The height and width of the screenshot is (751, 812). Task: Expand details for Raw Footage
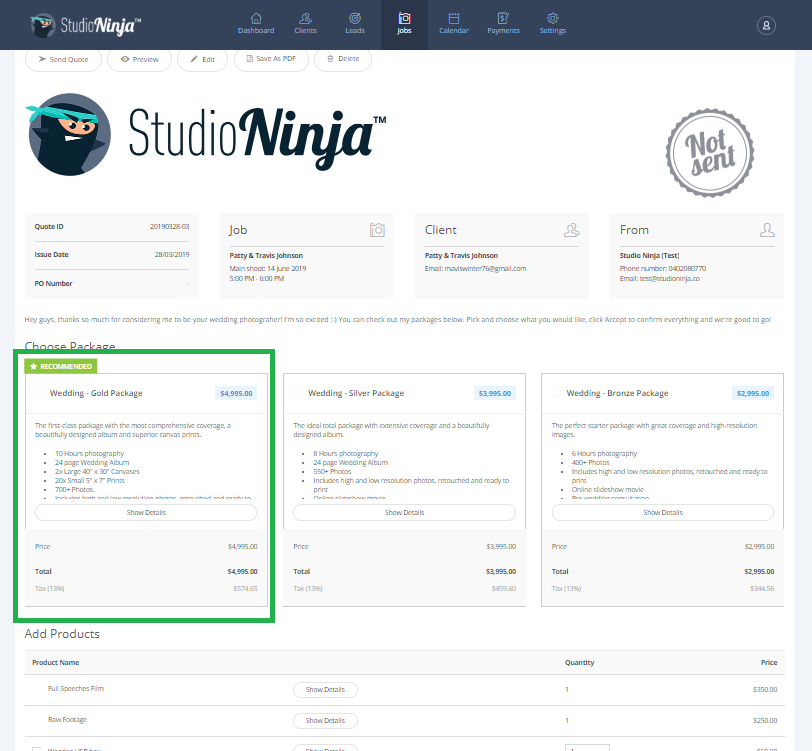point(325,721)
